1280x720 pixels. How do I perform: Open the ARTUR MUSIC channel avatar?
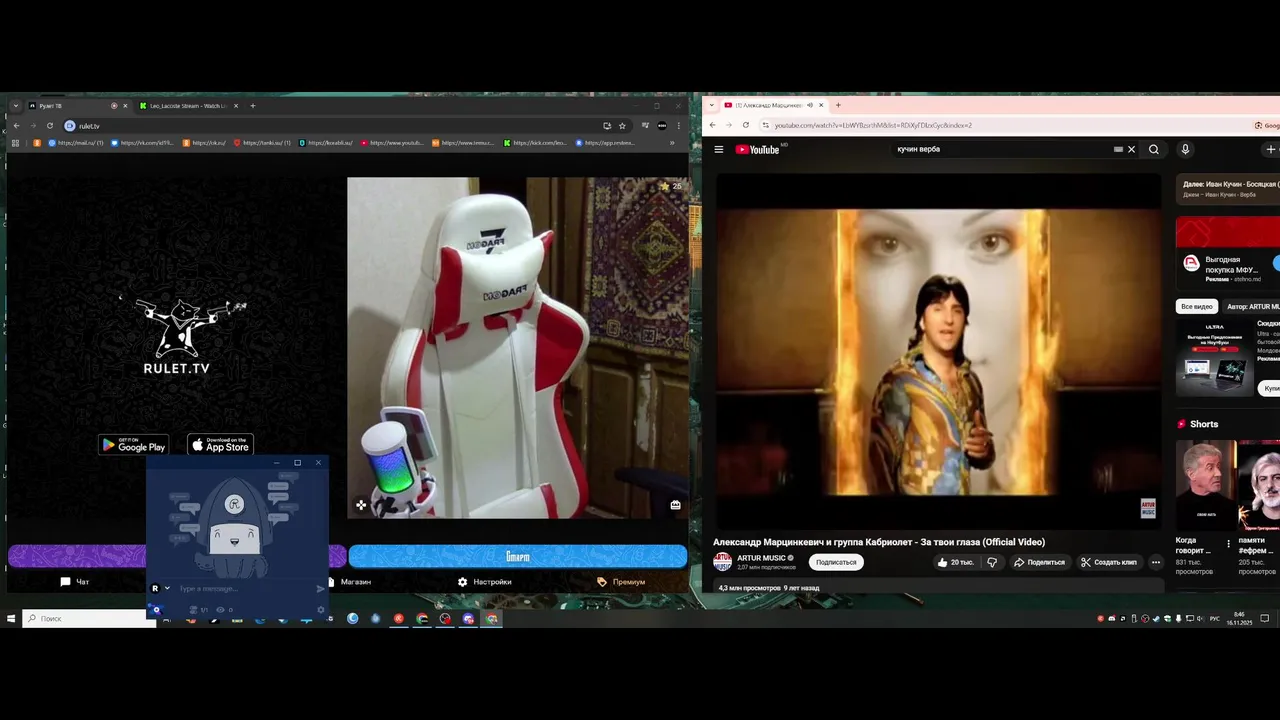[x=722, y=562]
